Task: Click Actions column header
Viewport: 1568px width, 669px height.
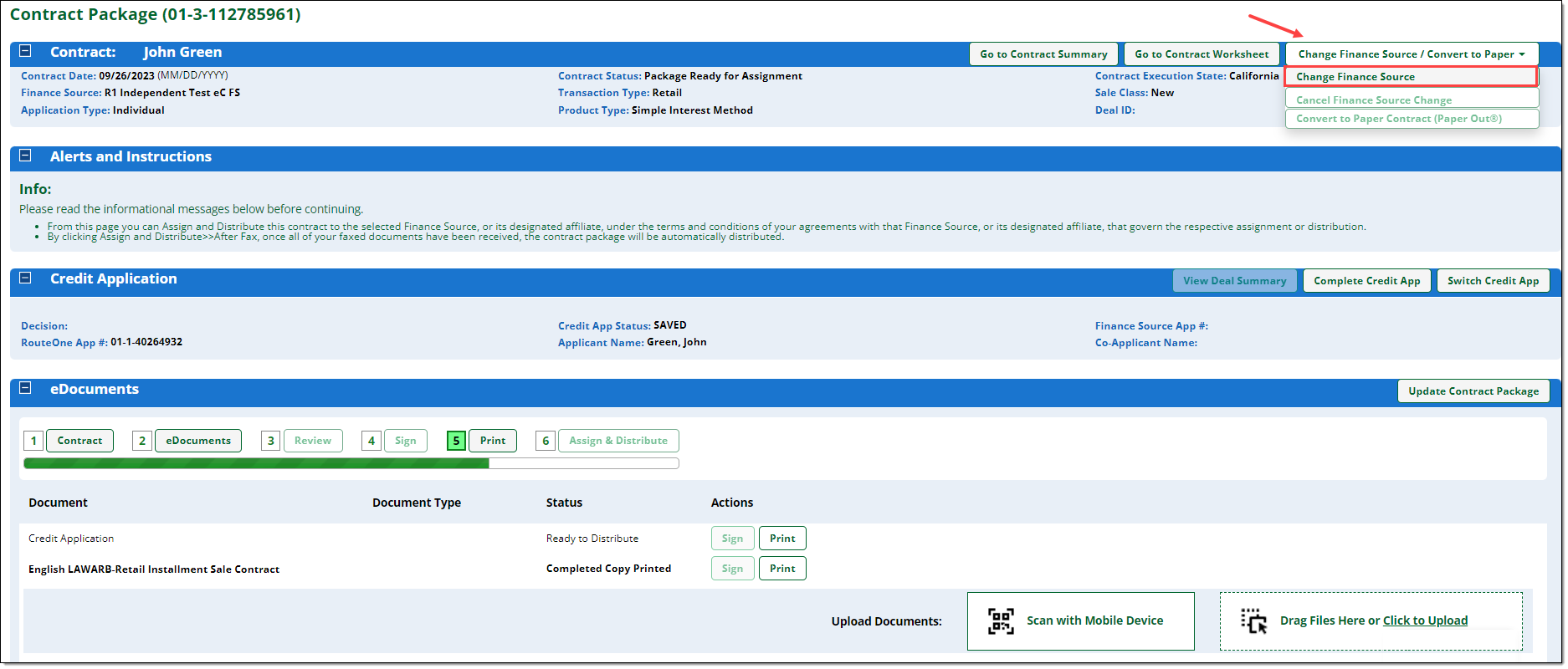Action: (x=732, y=503)
